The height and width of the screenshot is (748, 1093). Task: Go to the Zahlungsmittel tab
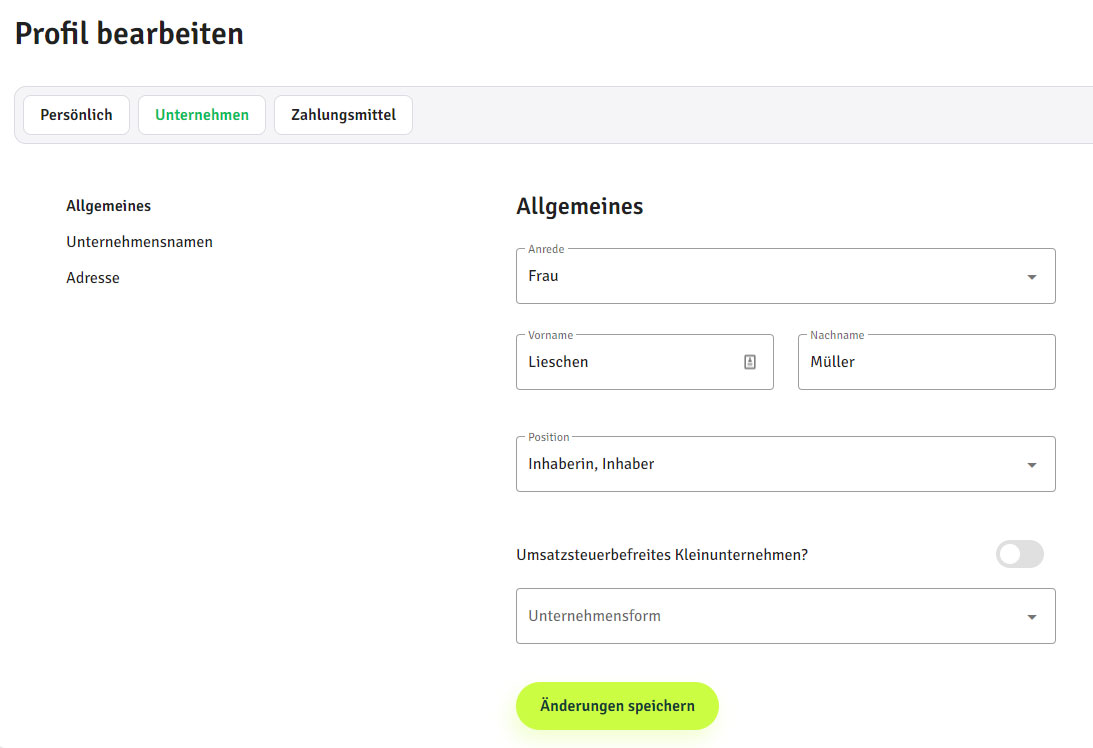point(343,115)
